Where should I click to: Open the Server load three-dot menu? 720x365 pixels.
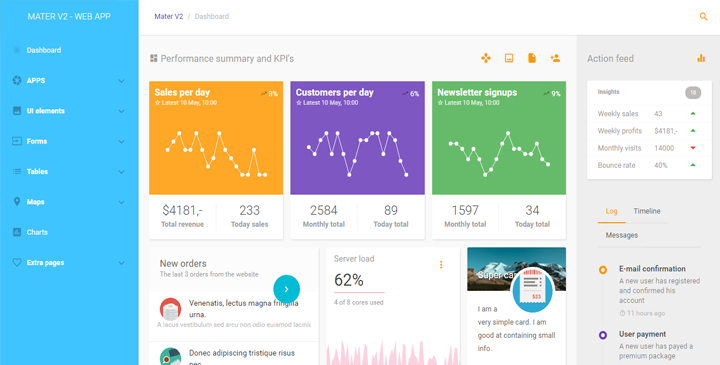(x=441, y=264)
